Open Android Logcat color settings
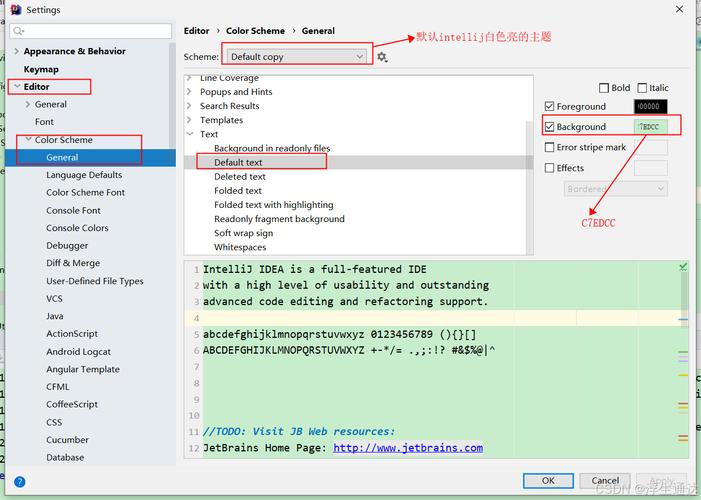Viewport: 701px width, 500px height. pyautogui.click(x=78, y=352)
